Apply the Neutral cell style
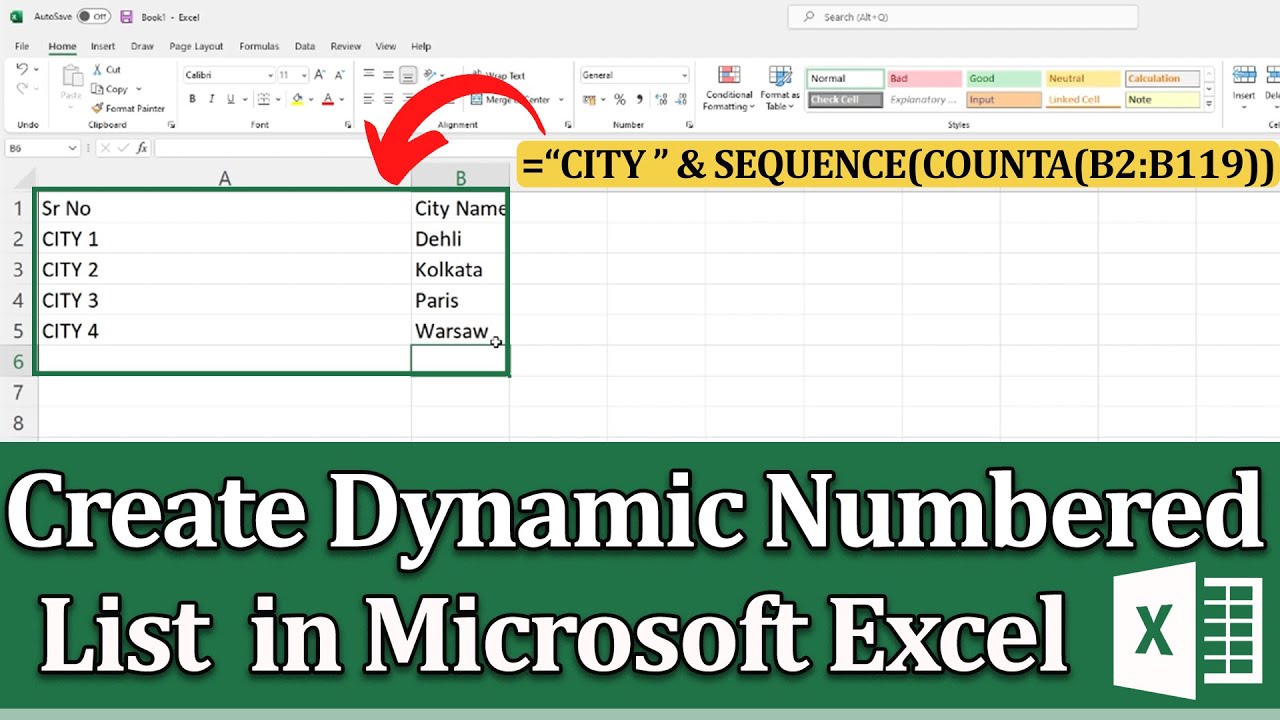1280x720 pixels. (x=1082, y=78)
